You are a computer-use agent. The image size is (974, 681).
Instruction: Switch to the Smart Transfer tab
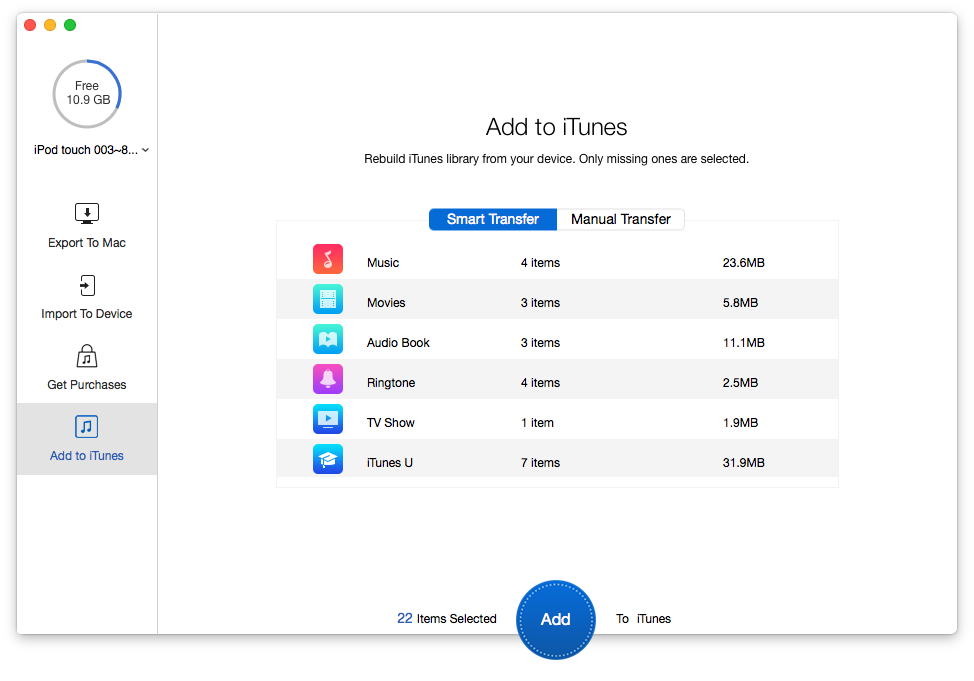click(493, 219)
